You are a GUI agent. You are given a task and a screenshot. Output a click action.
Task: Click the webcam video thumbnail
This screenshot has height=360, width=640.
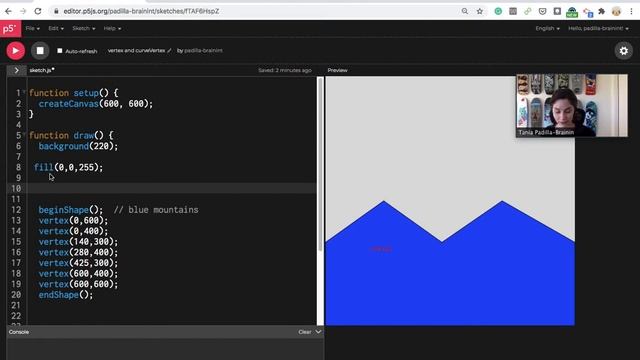coord(572,105)
